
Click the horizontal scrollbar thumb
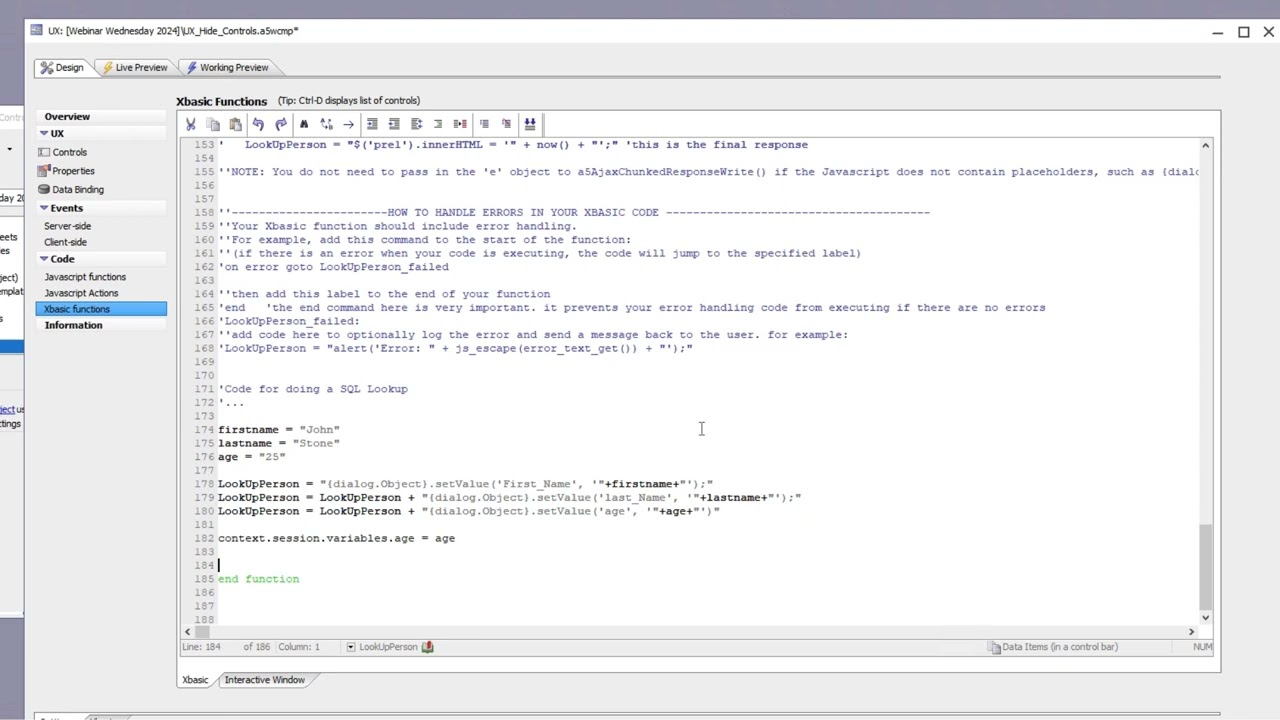coord(202,632)
